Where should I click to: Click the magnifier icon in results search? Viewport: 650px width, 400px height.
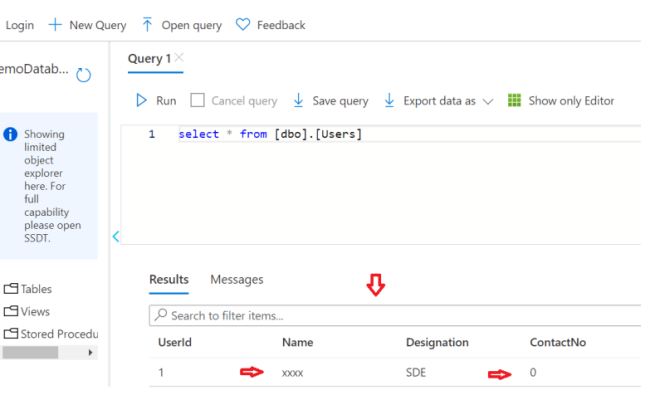[x=160, y=315]
